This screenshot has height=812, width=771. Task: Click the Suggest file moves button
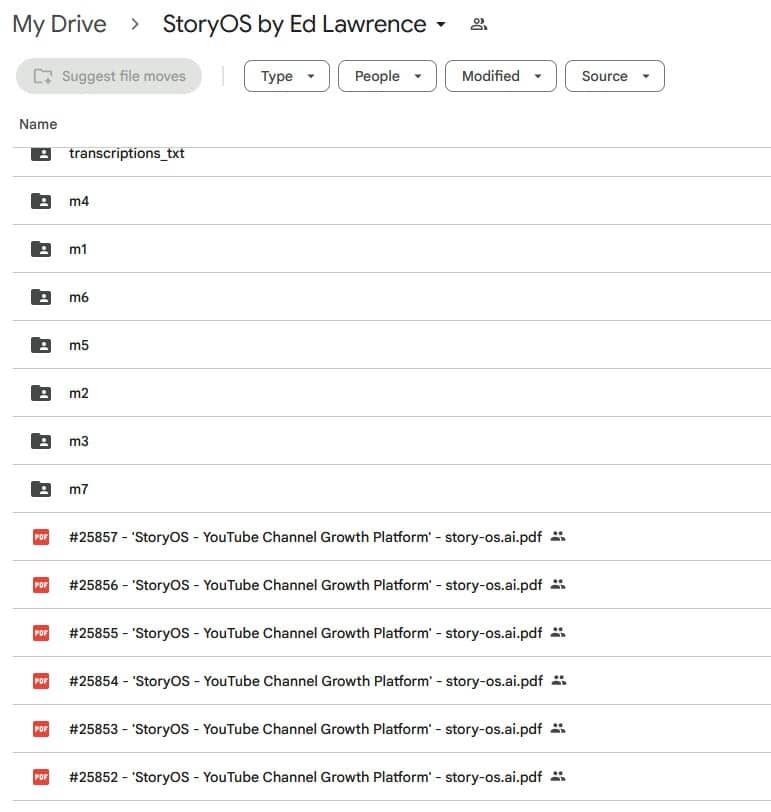[109, 76]
